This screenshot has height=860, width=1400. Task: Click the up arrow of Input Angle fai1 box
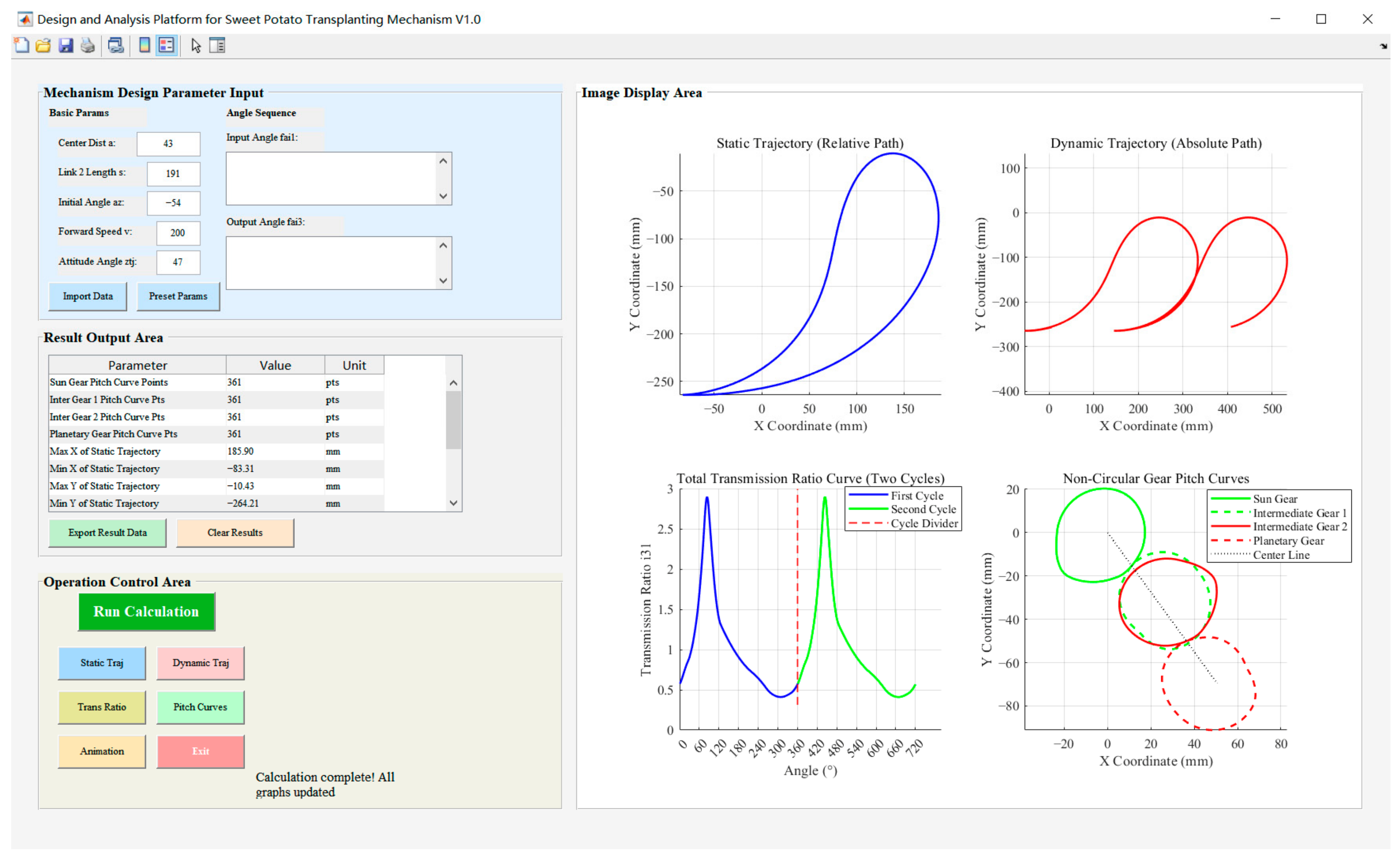[x=444, y=161]
